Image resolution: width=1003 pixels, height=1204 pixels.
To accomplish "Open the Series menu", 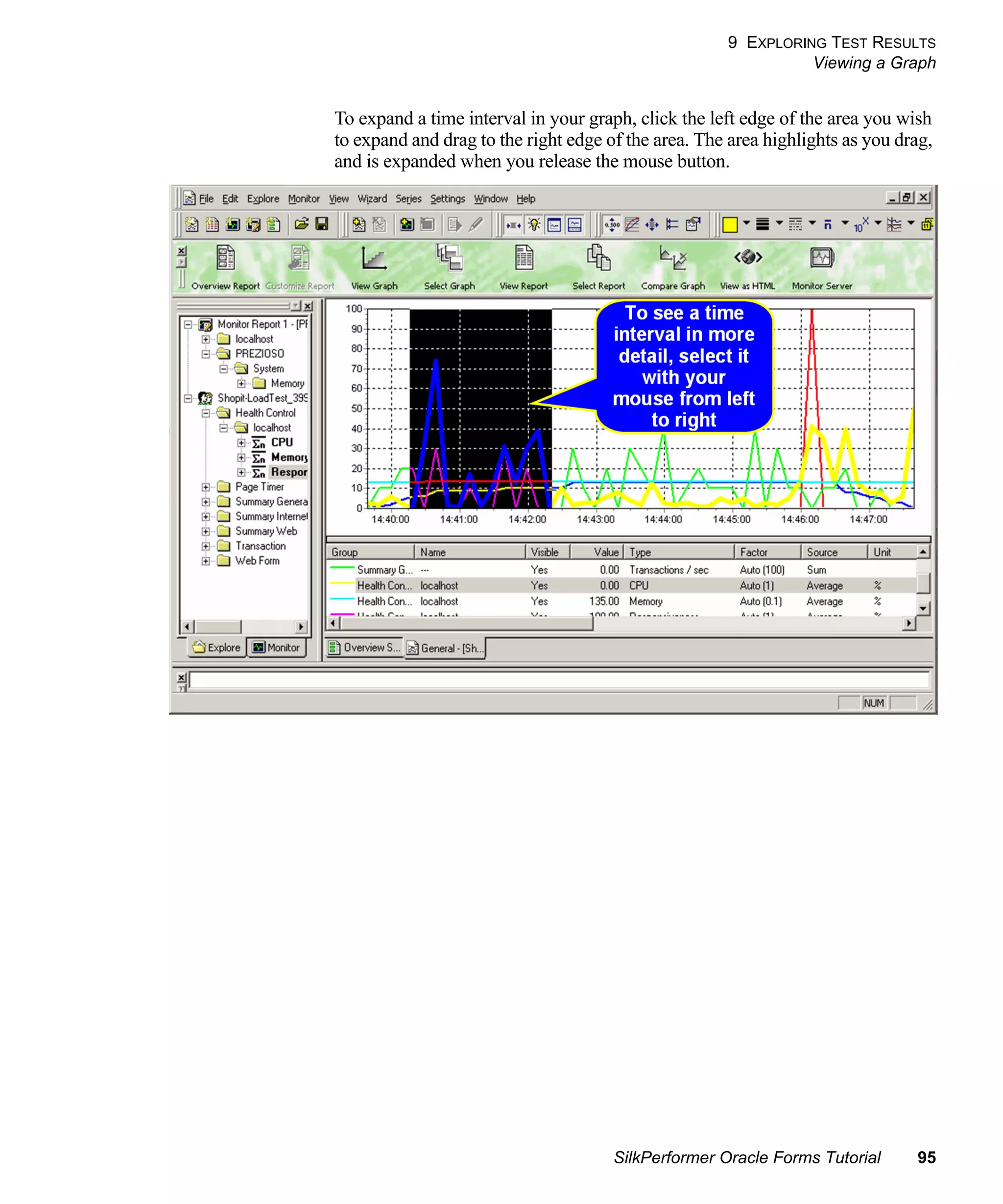I will (408, 199).
